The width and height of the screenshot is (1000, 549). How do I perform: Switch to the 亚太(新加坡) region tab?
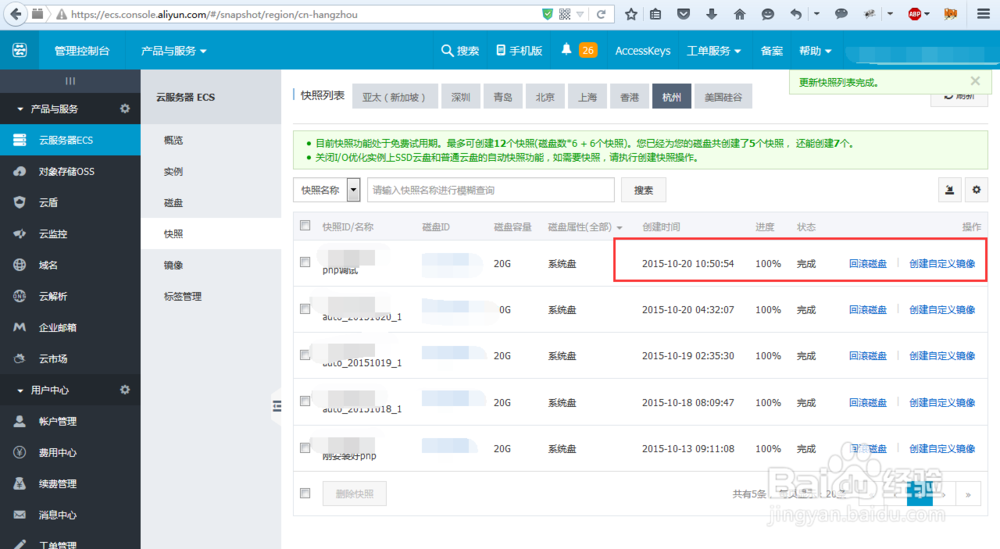(x=395, y=97)
